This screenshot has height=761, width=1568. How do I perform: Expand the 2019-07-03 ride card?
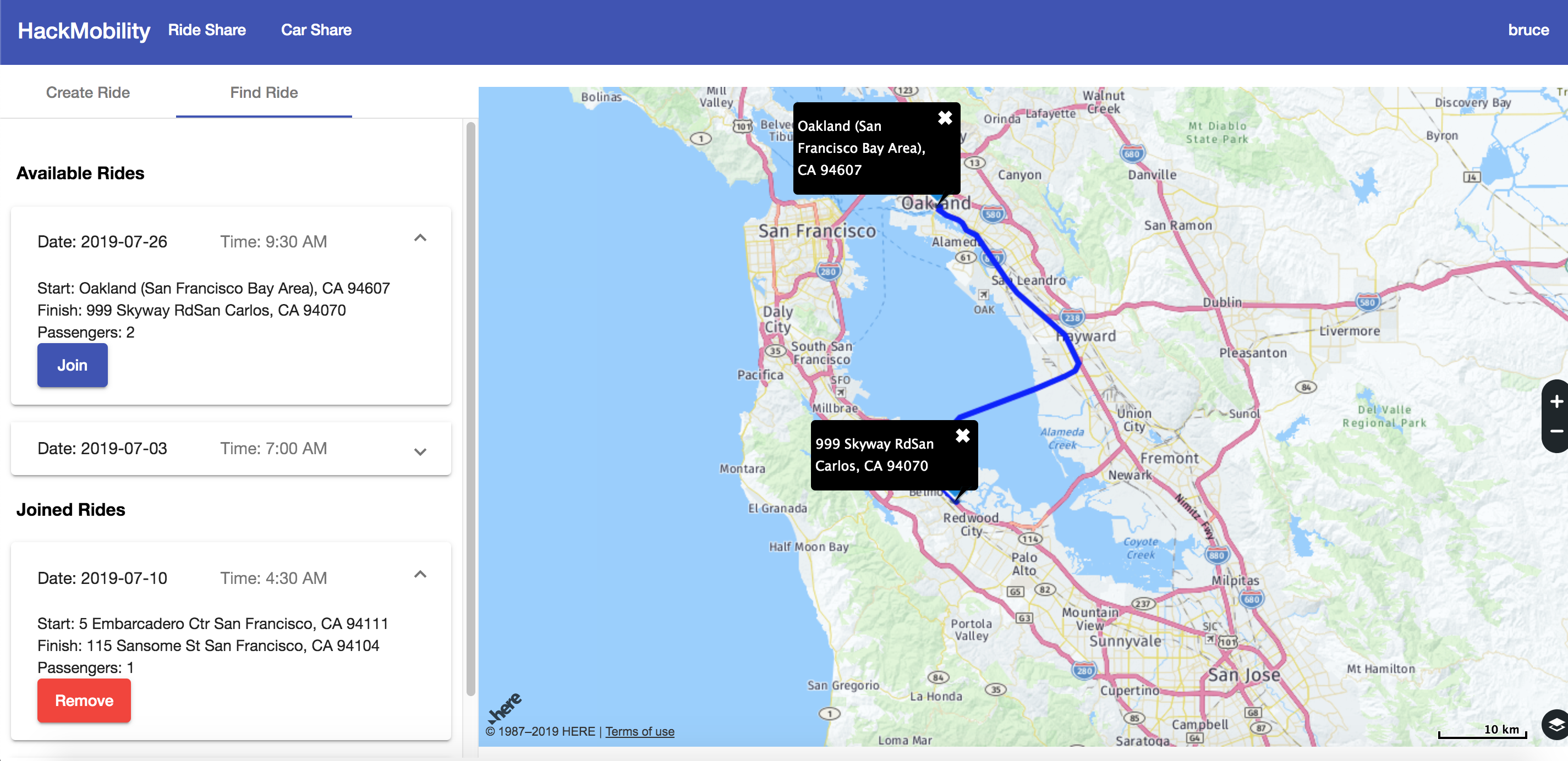[420, 451]
